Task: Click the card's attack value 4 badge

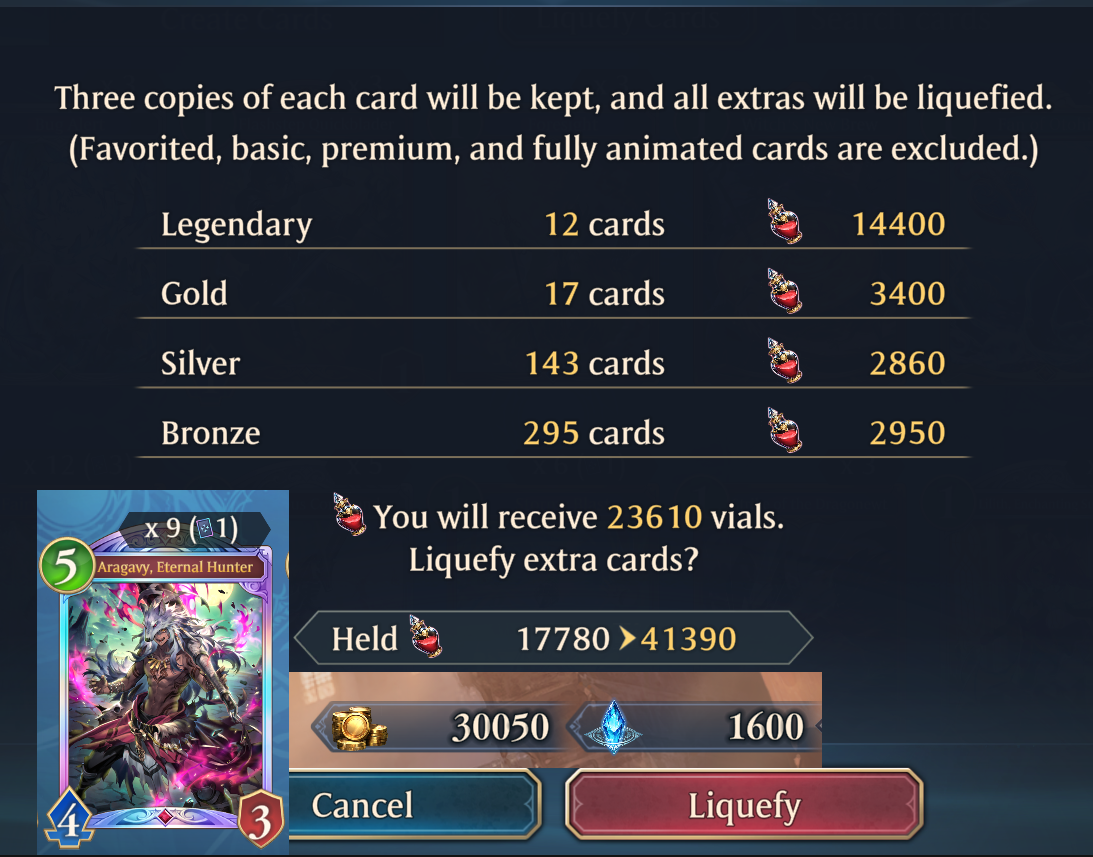Action: (68, 819)
